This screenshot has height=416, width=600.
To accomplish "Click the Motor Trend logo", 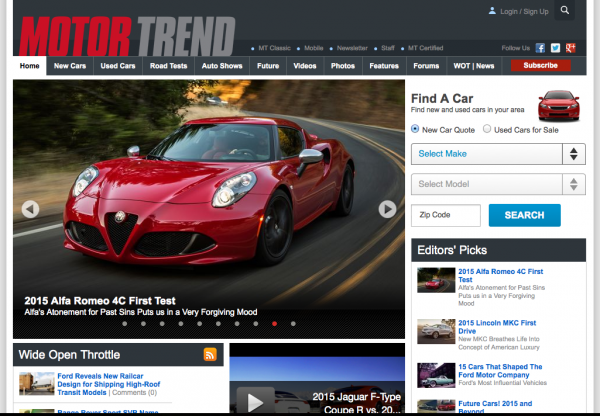I will (x=127, y=37).
